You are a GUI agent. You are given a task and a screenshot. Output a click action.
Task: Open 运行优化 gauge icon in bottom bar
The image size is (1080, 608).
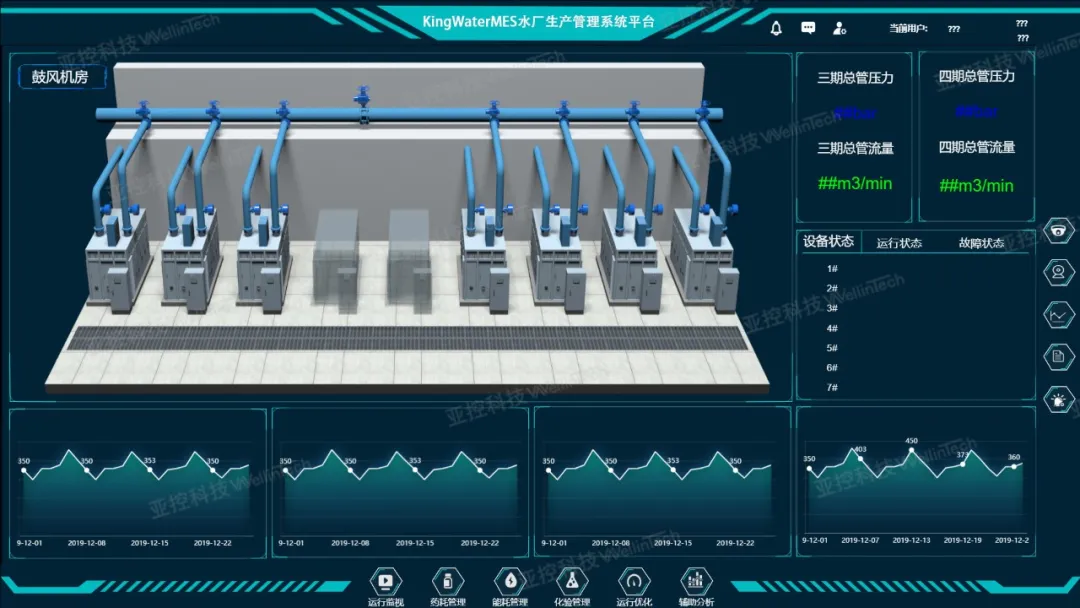click(633, 581)
